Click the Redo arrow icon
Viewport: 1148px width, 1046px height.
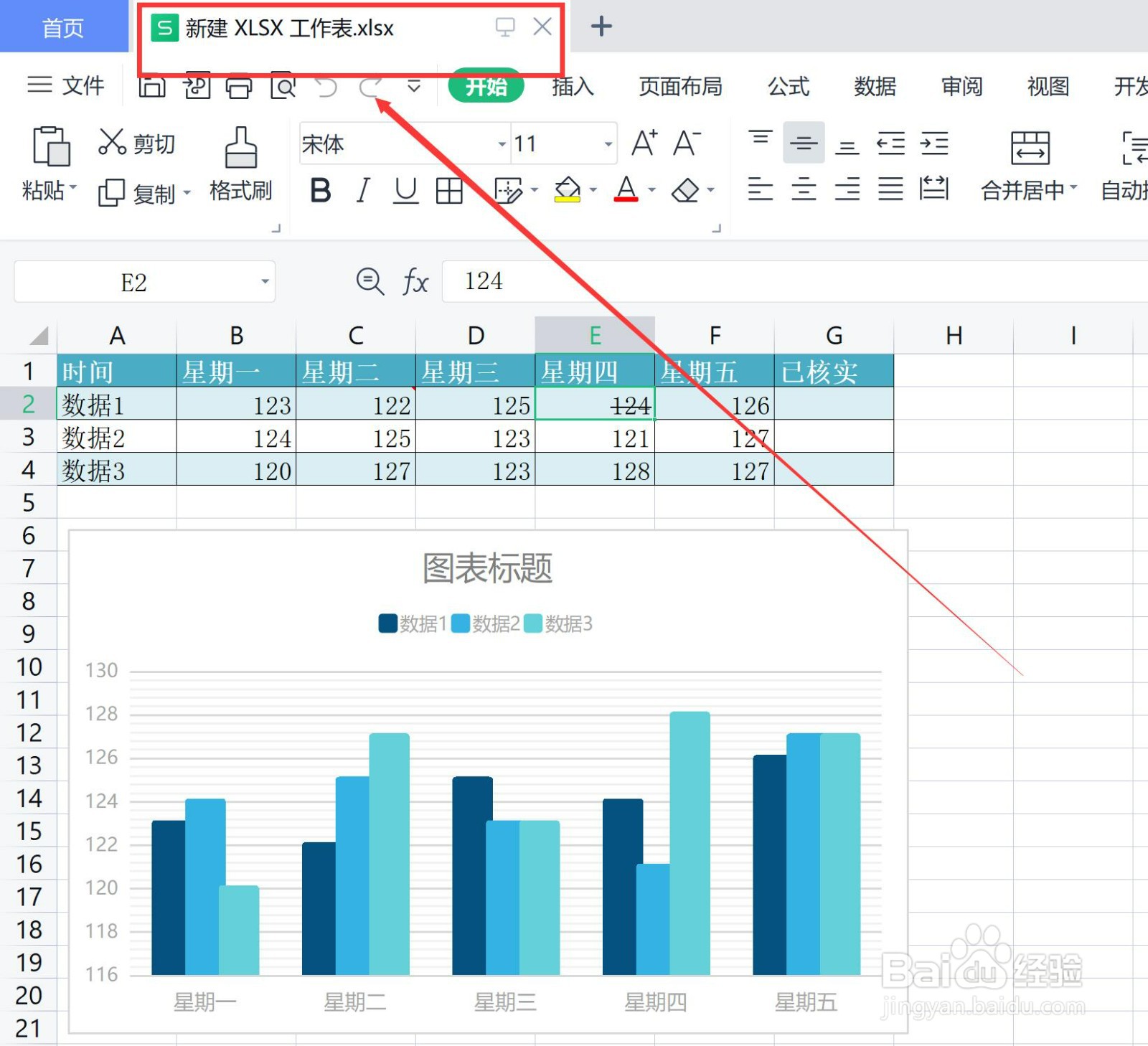coord(370,88)
